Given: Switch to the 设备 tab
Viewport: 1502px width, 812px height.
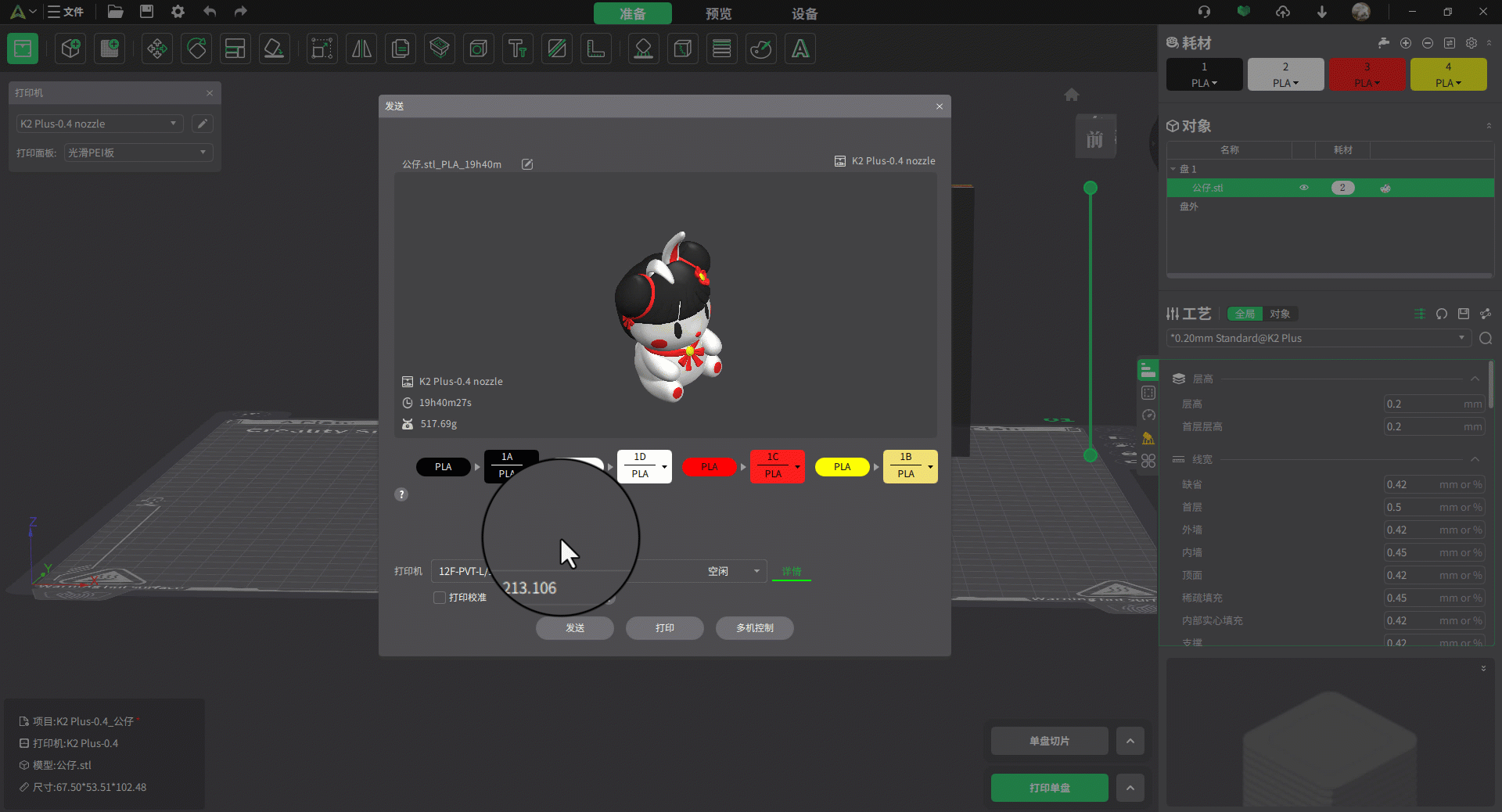Looking at the screenshot, I should click(x=805, y=13).
